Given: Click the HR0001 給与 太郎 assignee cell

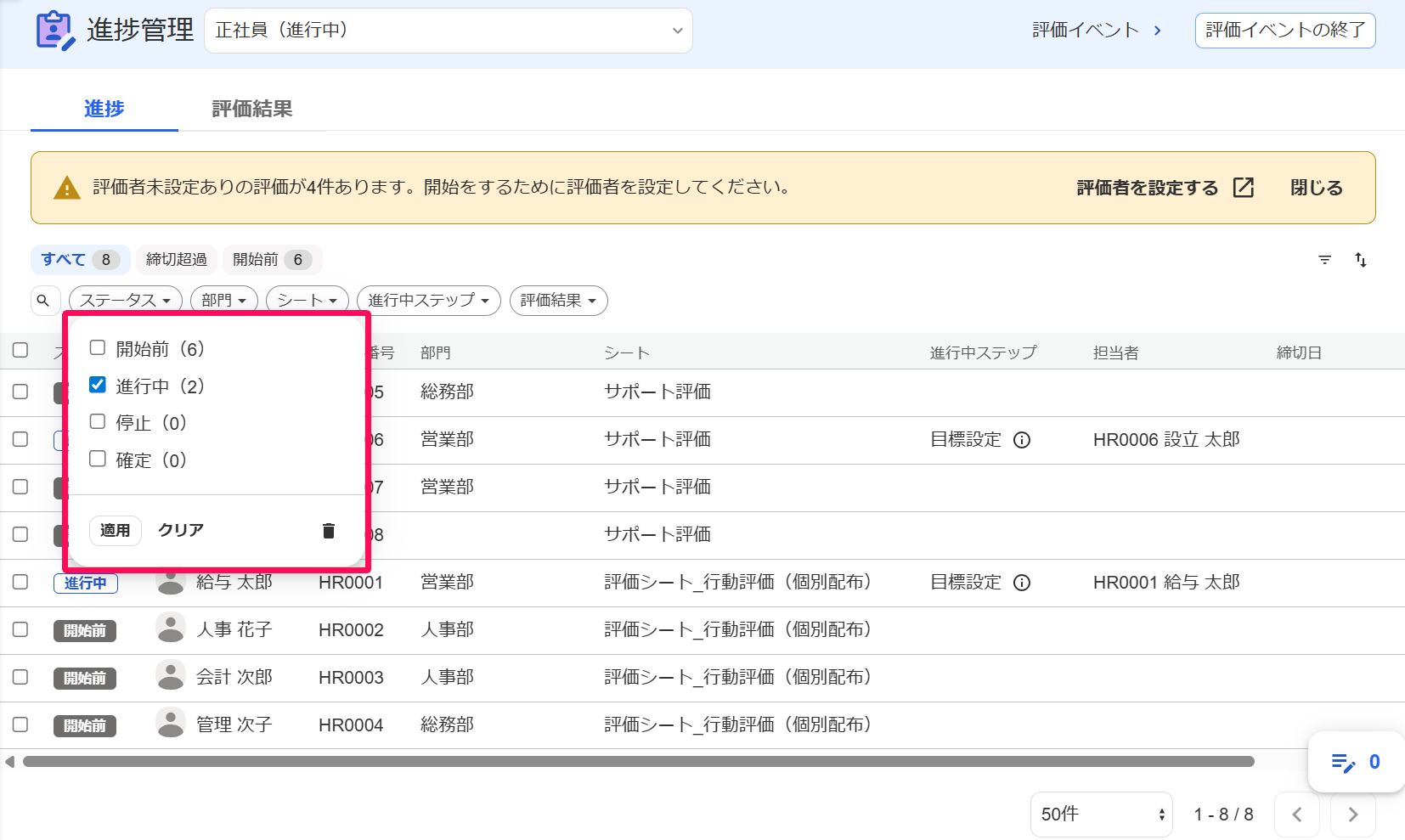Looking at the screenshot, I should (1166, 583).
